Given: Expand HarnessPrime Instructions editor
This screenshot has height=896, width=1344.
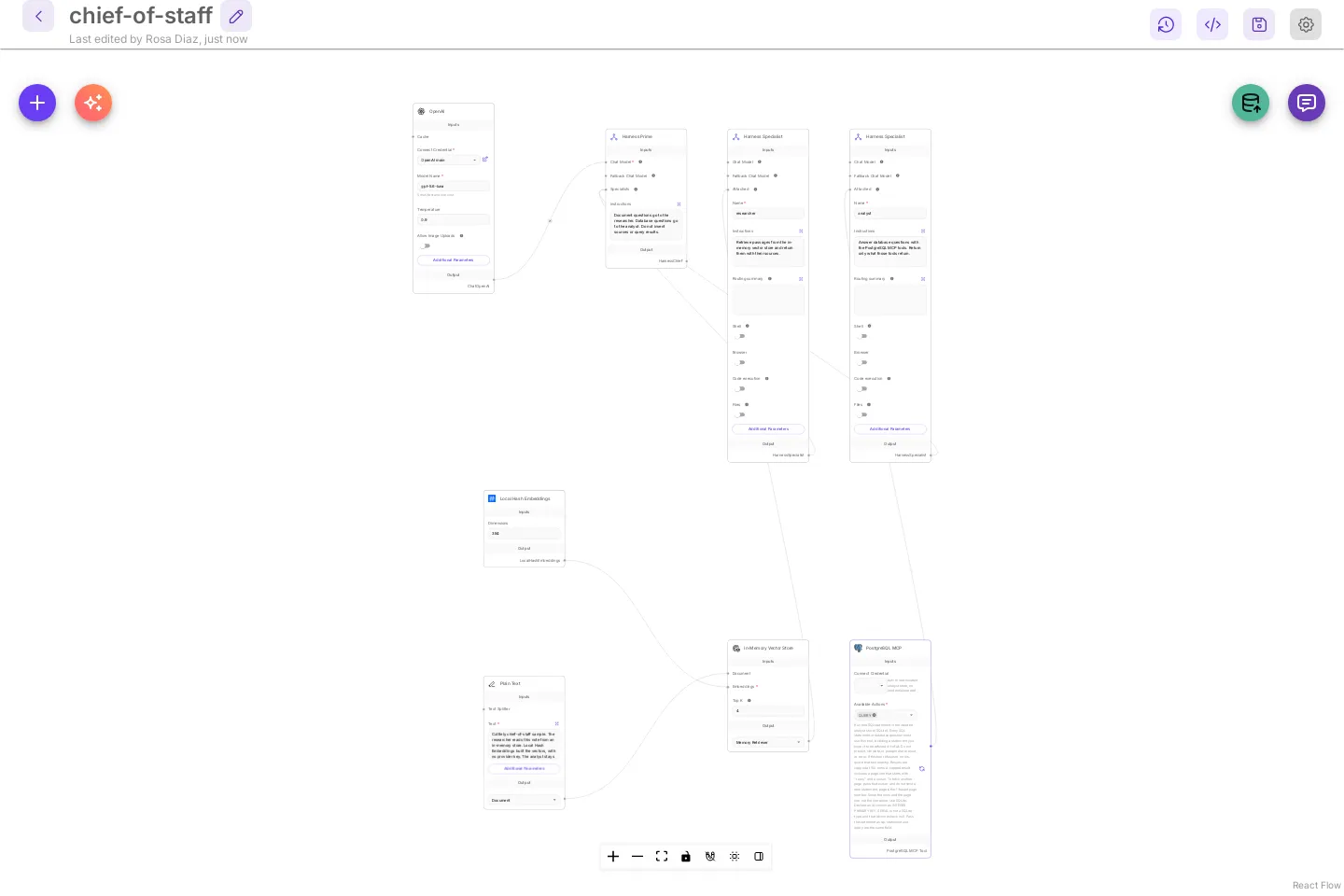Looking at the screenshot, I should [679, 203].
